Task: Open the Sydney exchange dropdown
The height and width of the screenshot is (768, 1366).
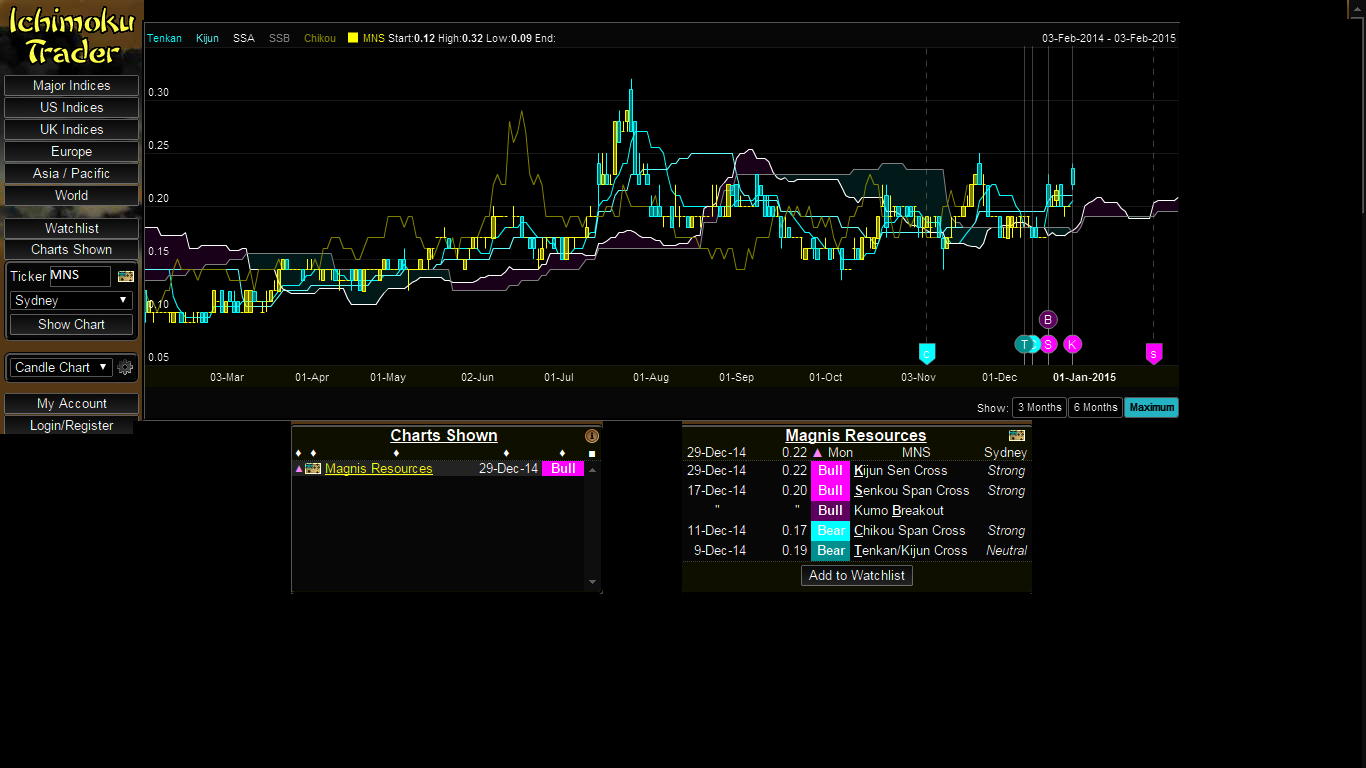Action: tap(72, 300)
